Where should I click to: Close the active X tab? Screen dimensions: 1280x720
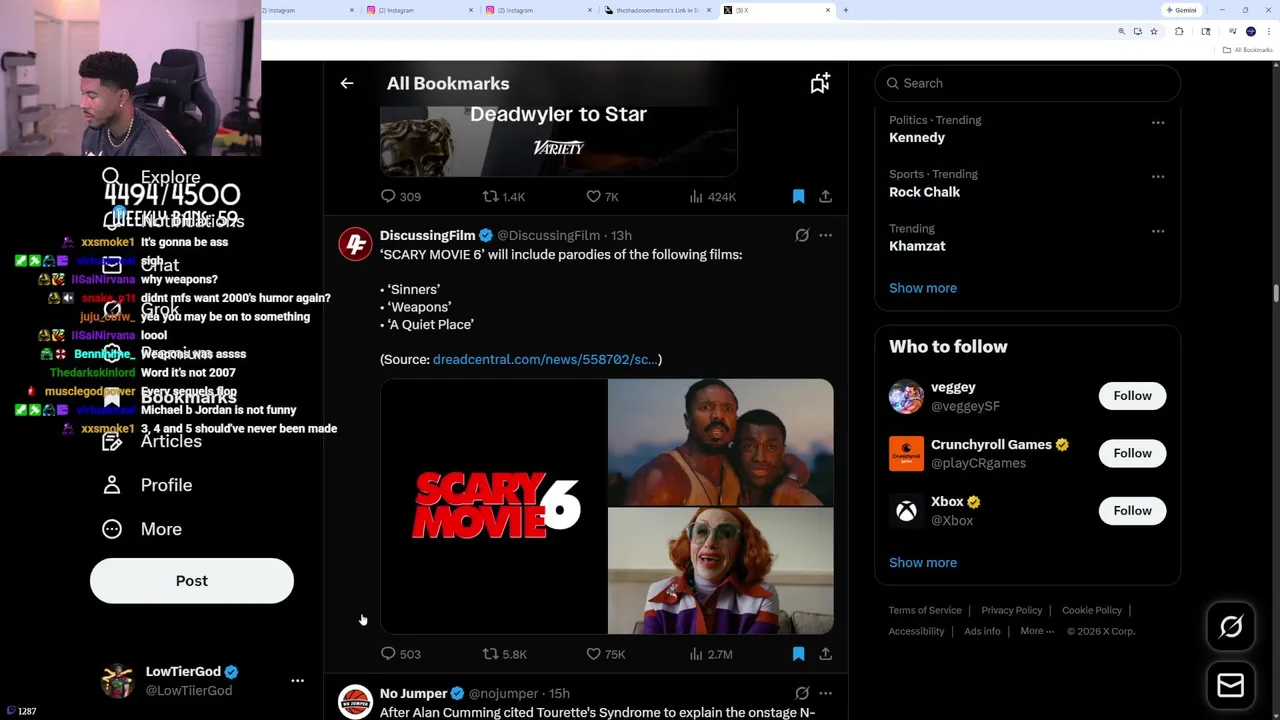coord(828,10)
